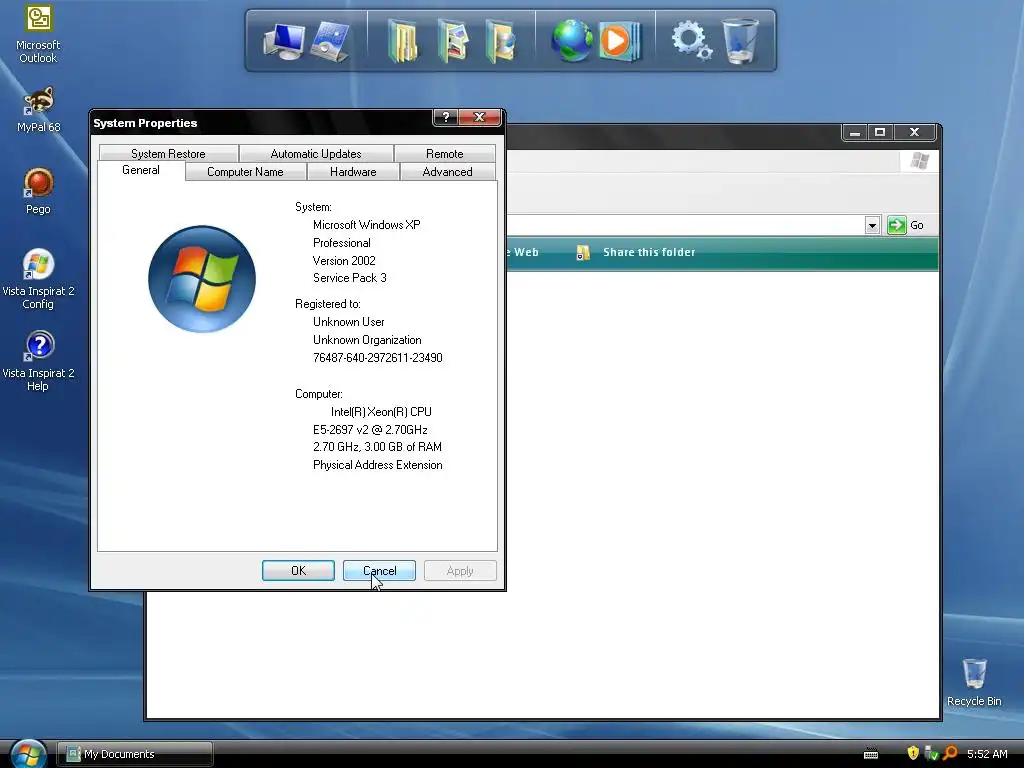Open the recycle bin dock icon
1024x768 pixels.
click(740, 41)
